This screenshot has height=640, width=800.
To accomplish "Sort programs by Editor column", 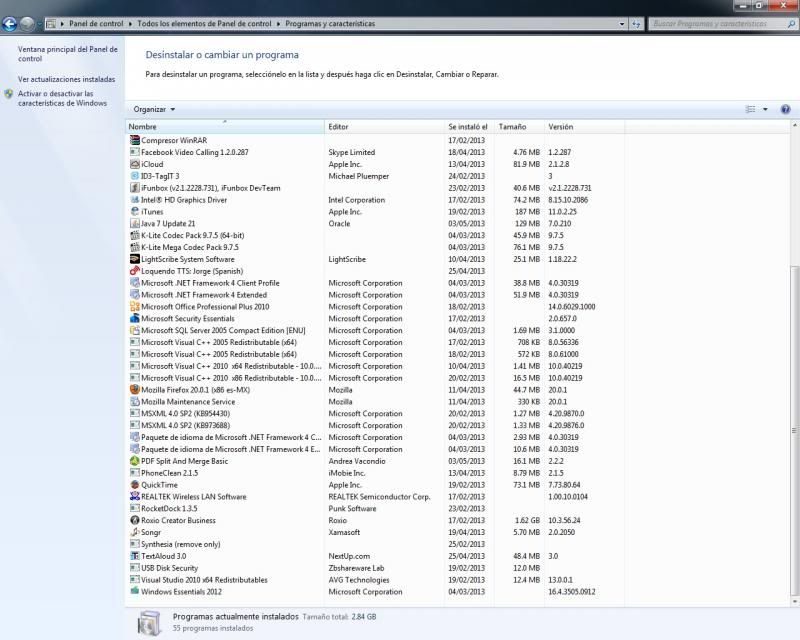I will [x=384, y=127].
